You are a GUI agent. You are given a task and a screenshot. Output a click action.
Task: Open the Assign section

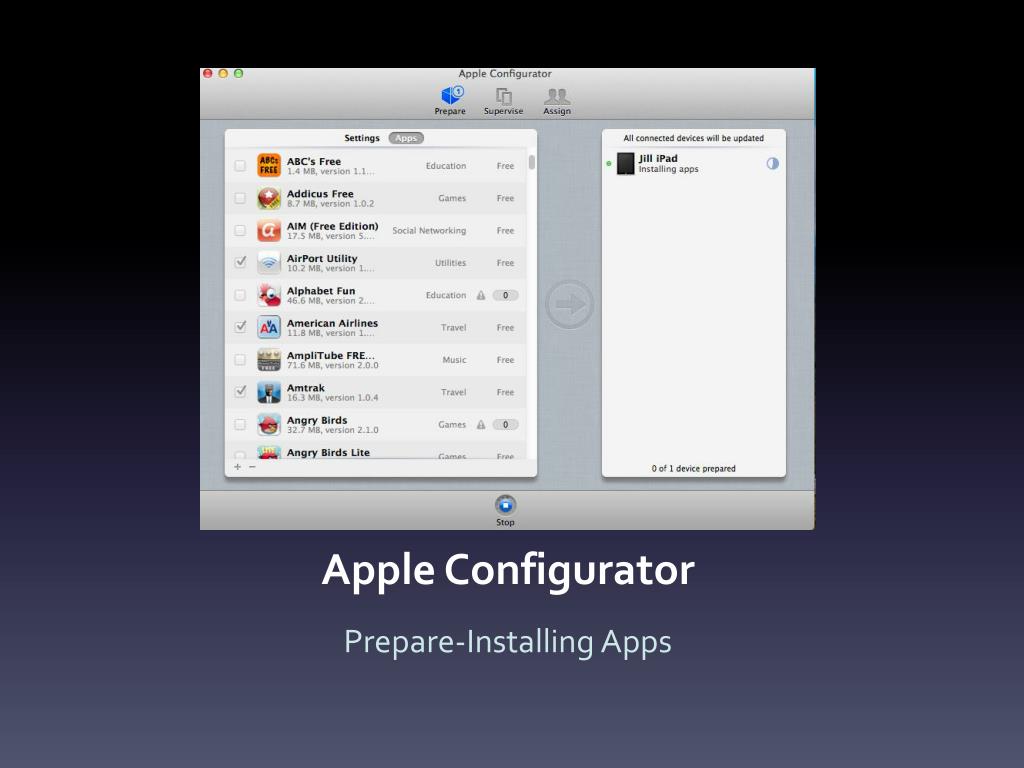(557, 101)
